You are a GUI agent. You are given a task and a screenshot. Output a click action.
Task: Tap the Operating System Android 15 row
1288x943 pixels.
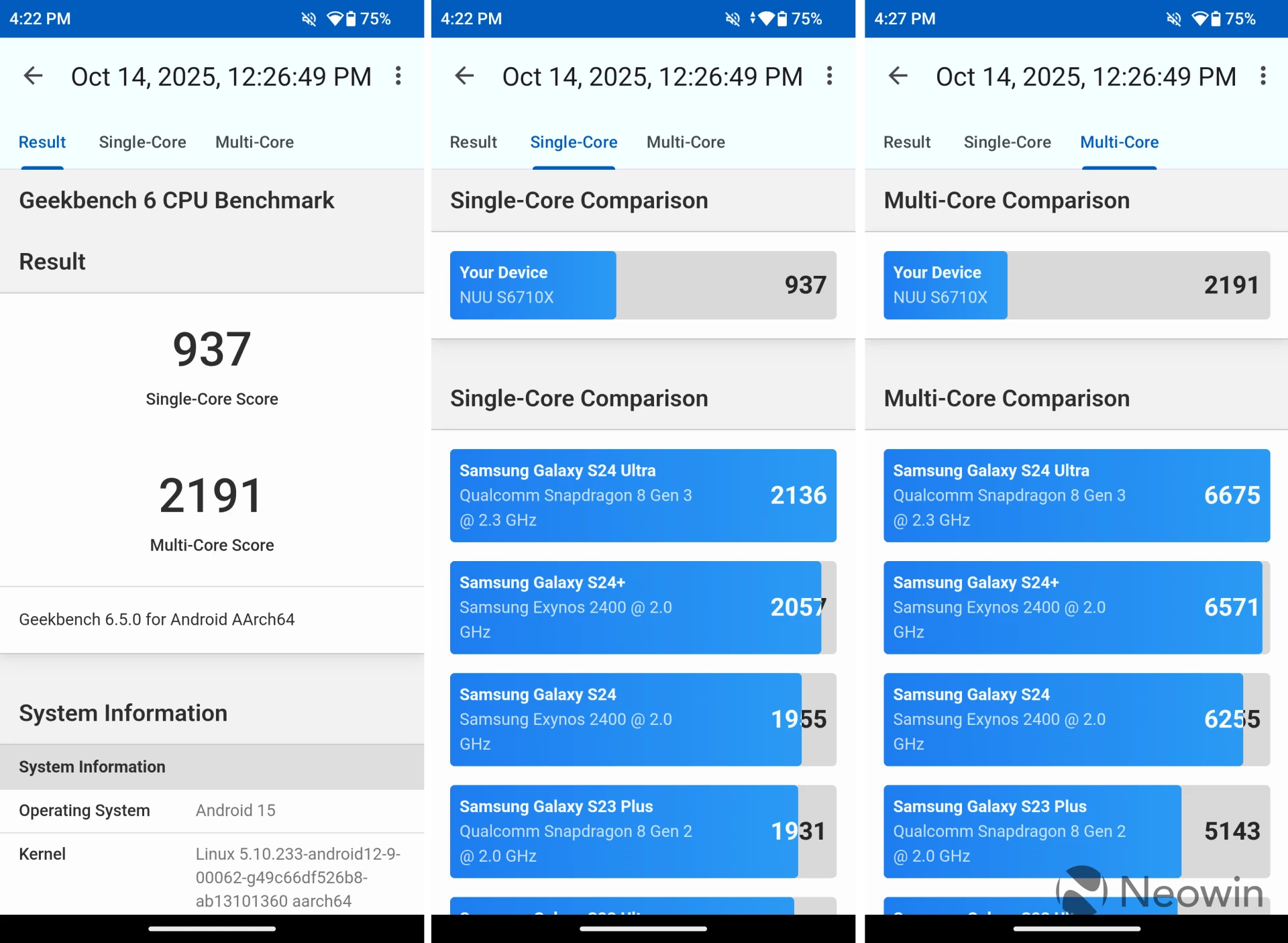tap(212, 811)
